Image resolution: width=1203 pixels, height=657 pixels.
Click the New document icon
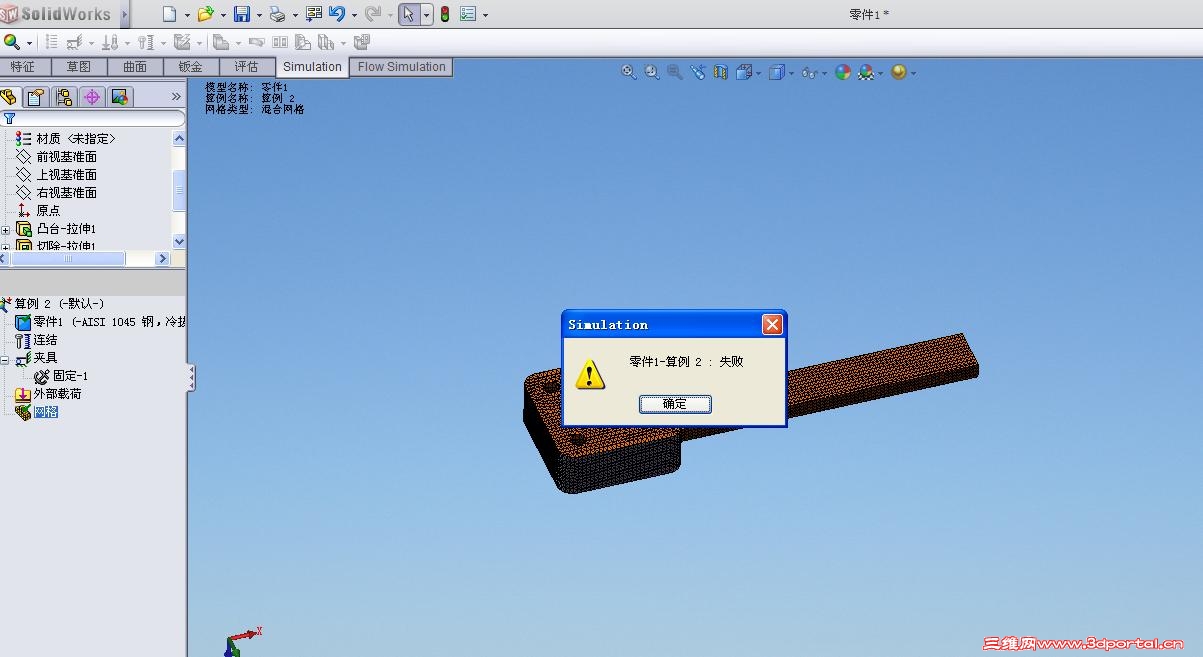tap(170, 14)
